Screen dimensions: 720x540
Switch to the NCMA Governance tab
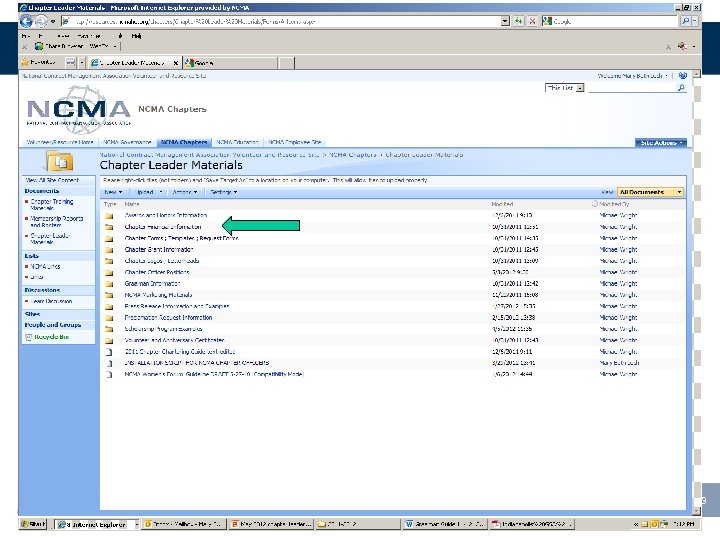(127, 142)
